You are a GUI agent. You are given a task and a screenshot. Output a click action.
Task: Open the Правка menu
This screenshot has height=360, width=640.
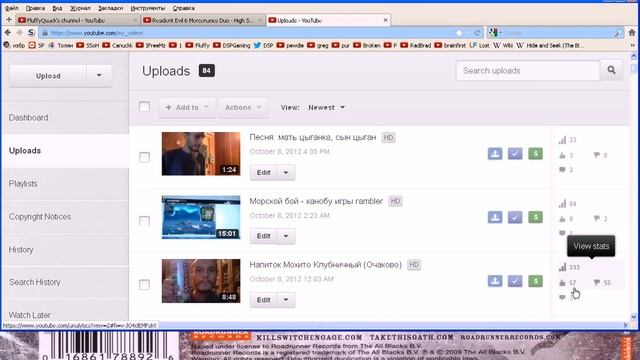[35, 8]
